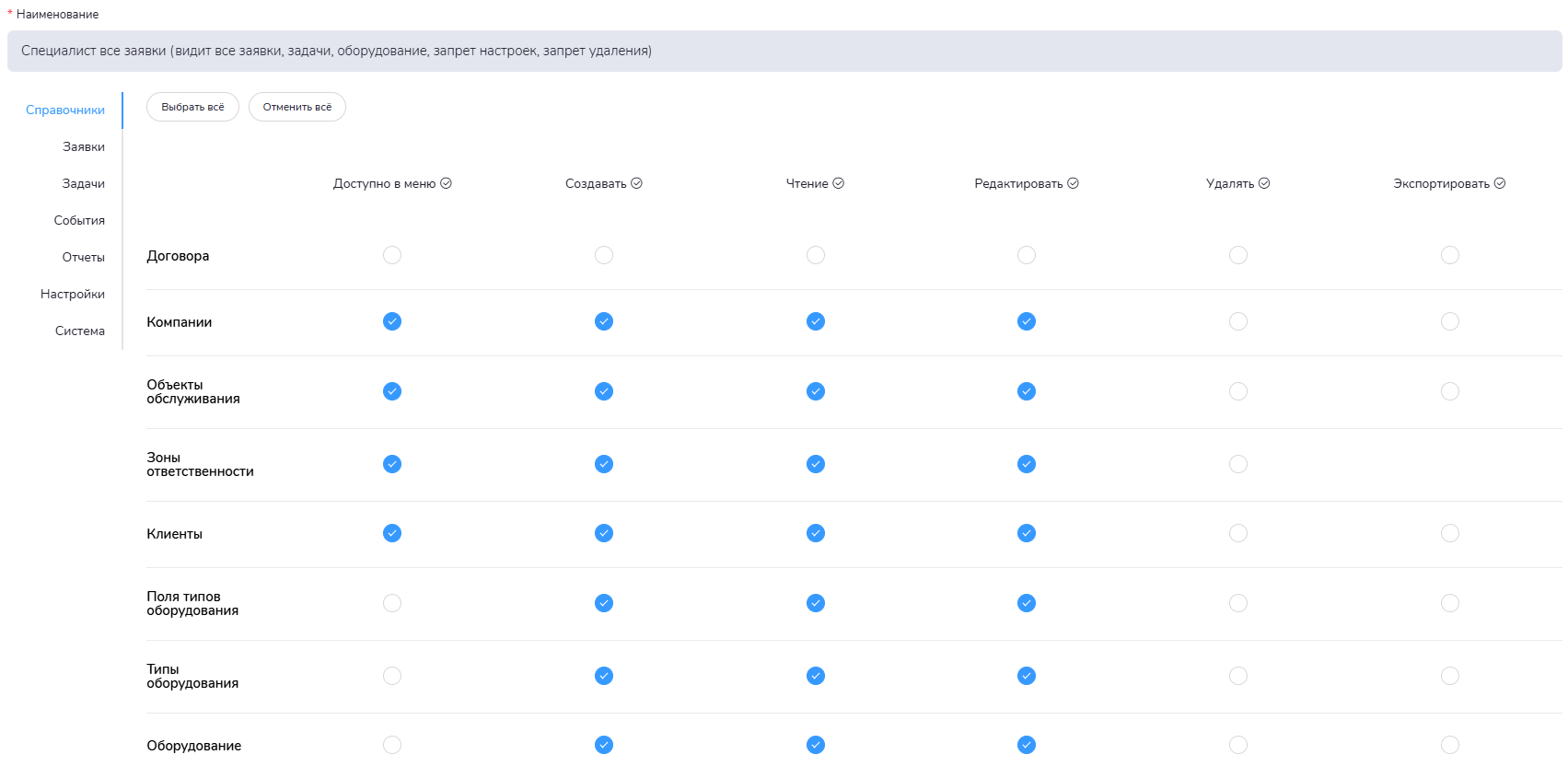The width and height of the screenshot is (1568, 778).
Task: Click the check-all icon beside Удалять
Action: 1264,183
